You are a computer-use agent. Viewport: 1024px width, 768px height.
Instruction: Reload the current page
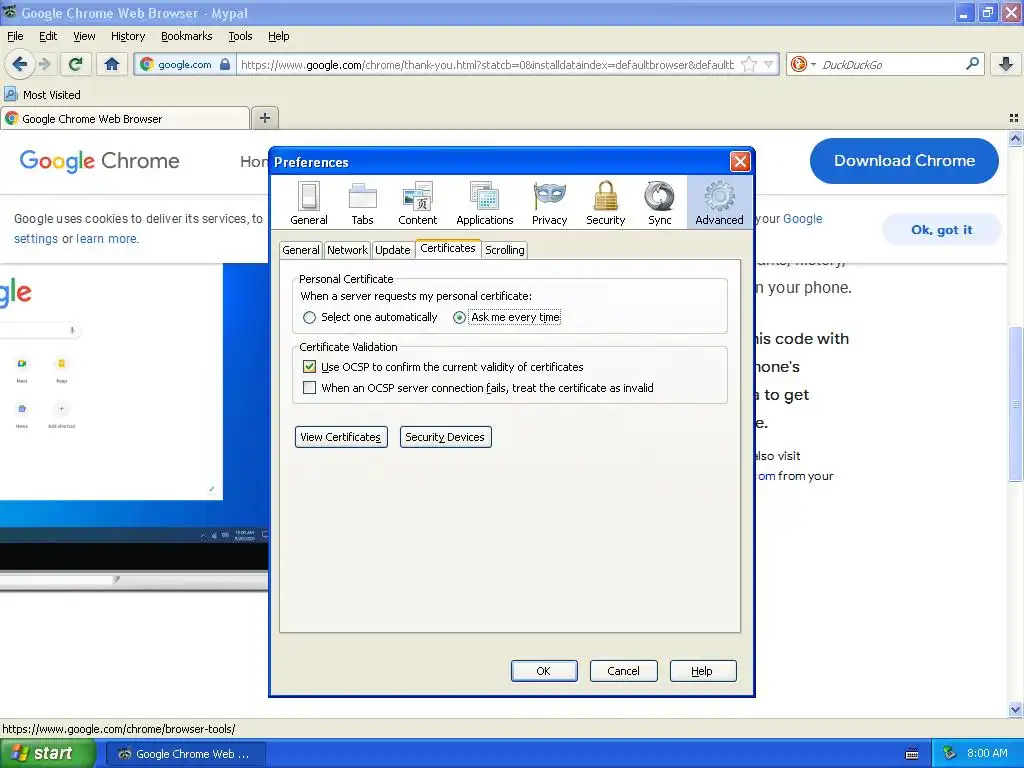pyautogui.click(x=76, y=64)
